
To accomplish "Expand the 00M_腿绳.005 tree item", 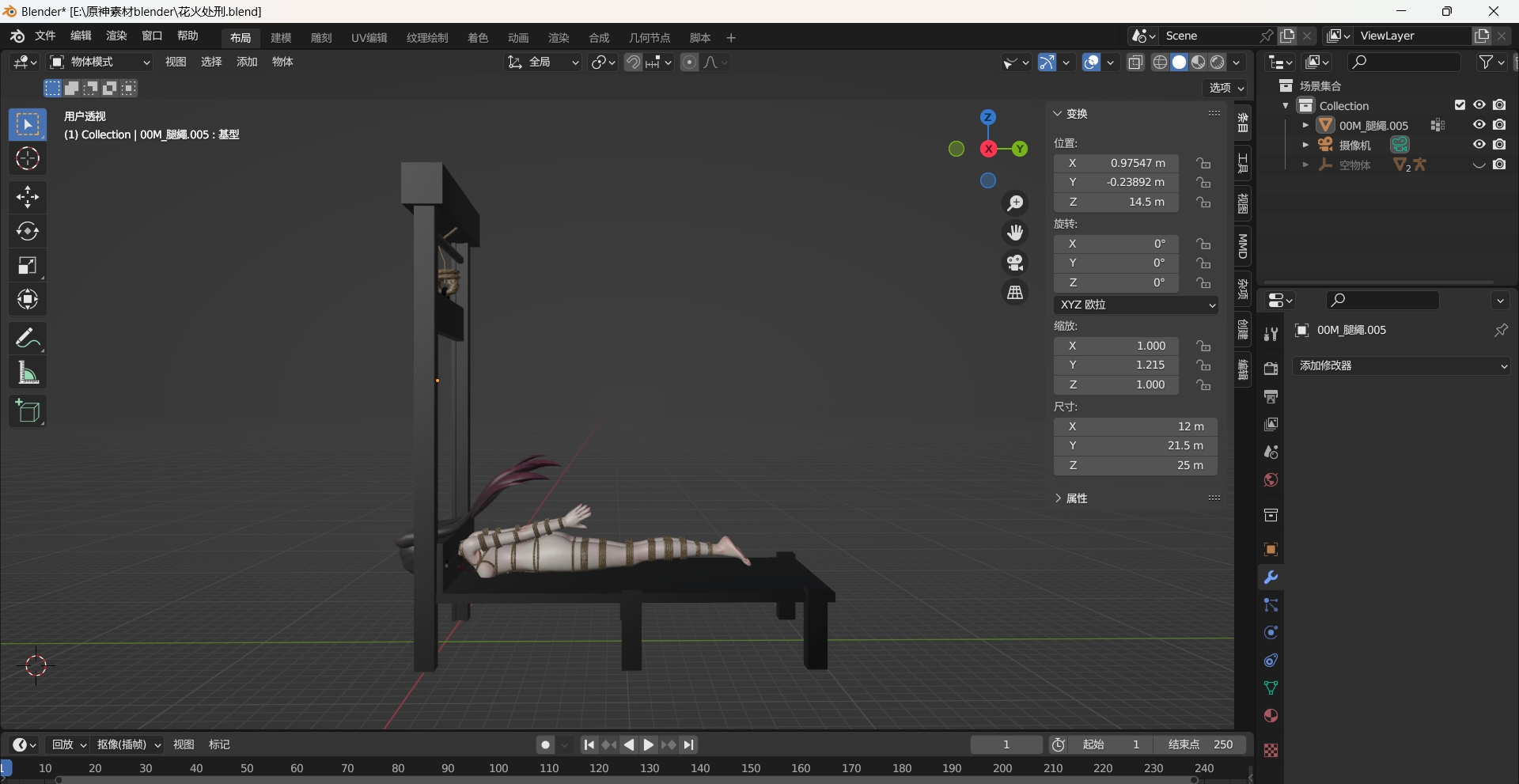I will (1305, 125).
